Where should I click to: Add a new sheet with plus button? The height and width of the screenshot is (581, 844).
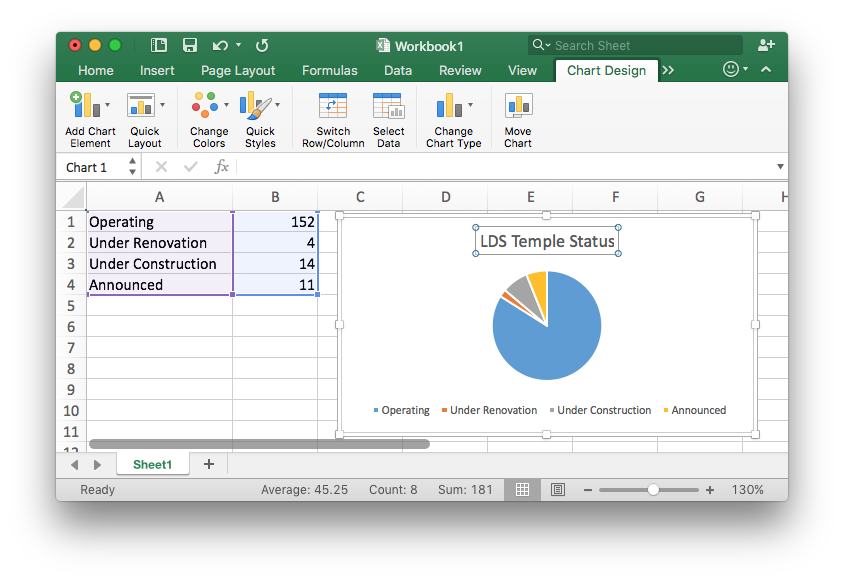coord(208,464)
